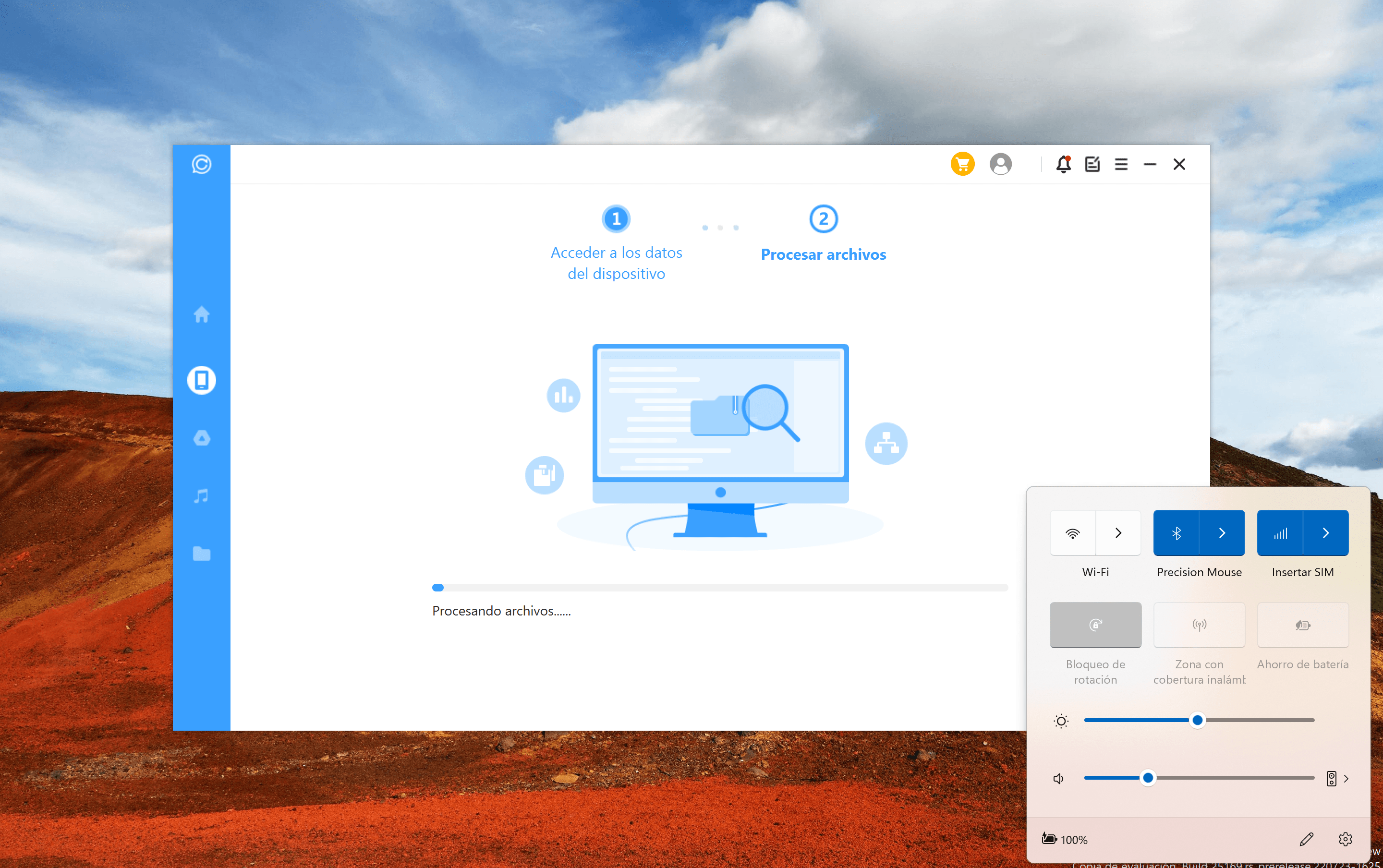Toggle cellular data tile
1383x868 pixels.
coord(1280,533)
